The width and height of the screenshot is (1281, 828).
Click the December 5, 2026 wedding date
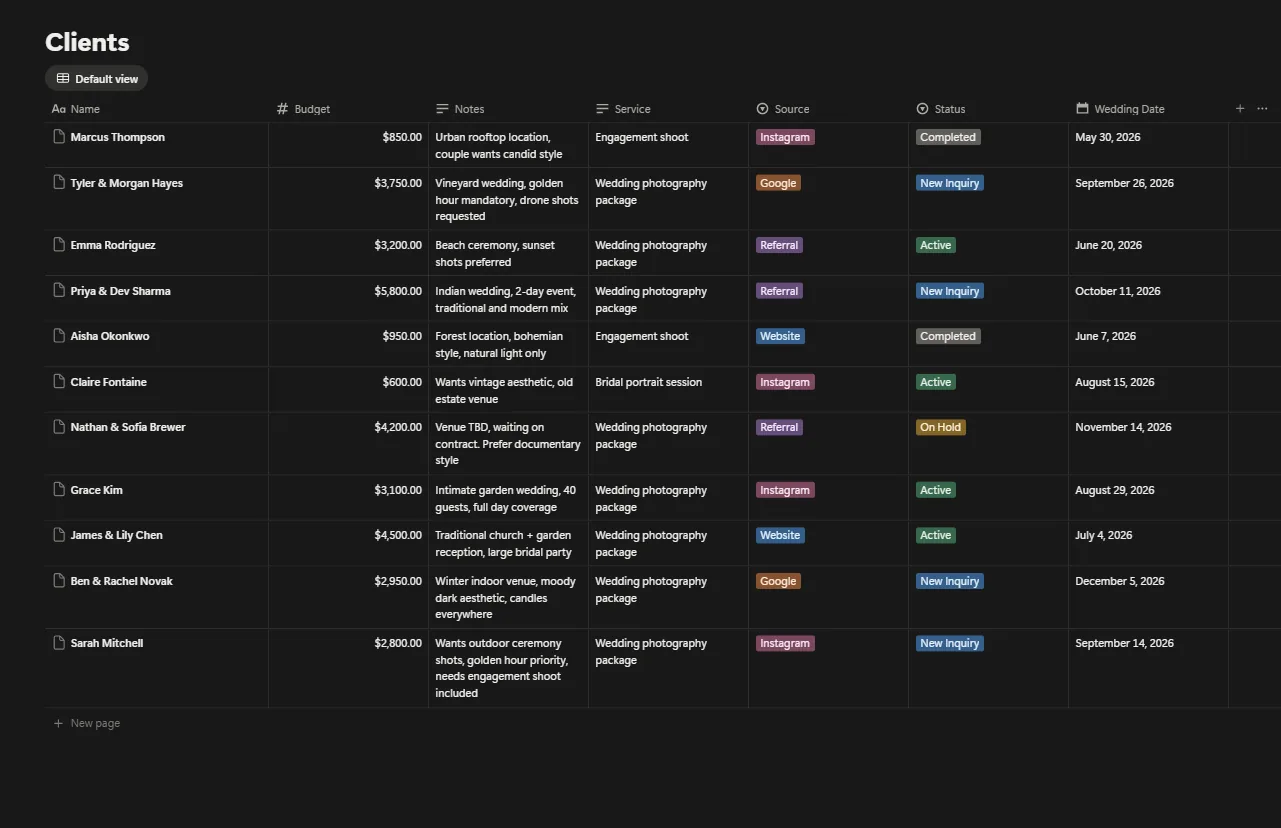(x=1120, y=581)
